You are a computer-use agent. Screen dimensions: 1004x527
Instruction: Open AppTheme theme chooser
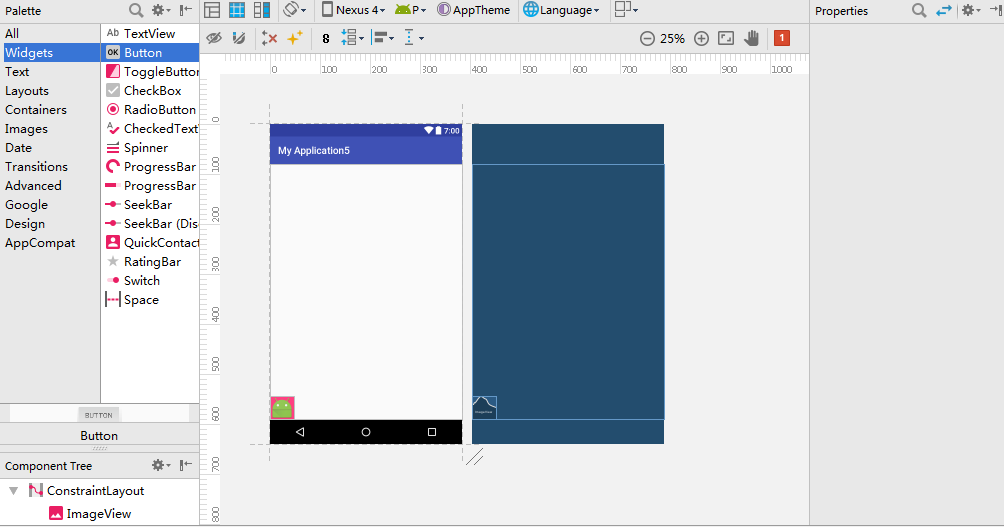click(x=474, y=10)
